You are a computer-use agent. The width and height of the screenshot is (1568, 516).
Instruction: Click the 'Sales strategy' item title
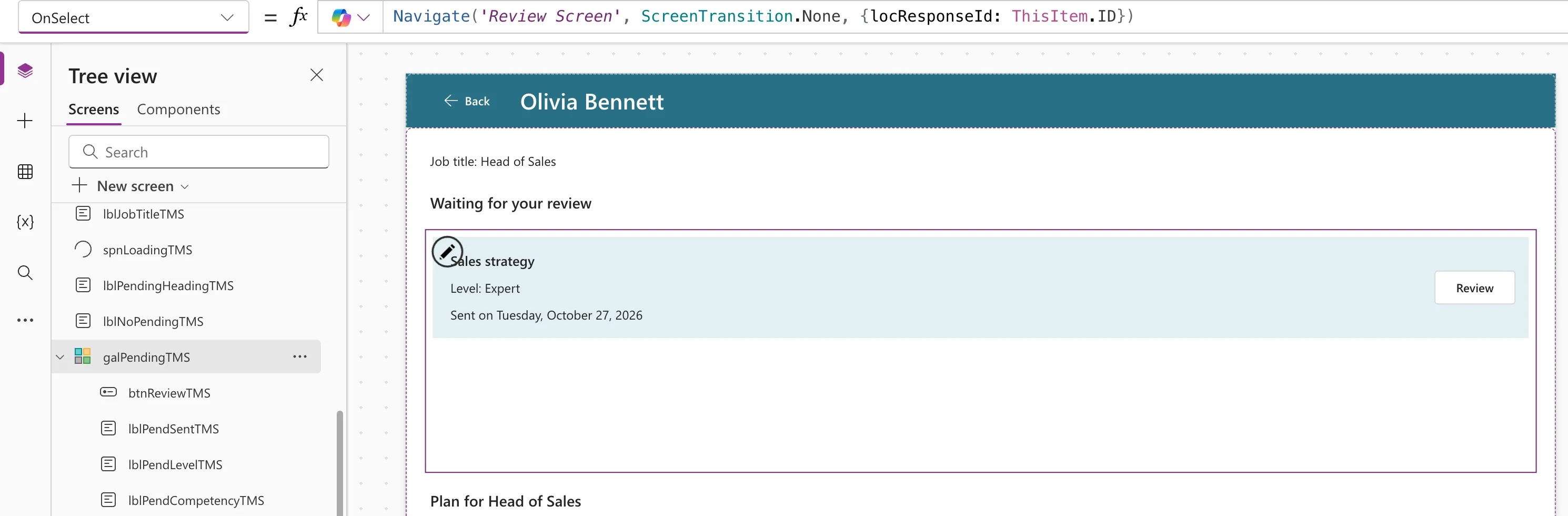click(492, 261)
